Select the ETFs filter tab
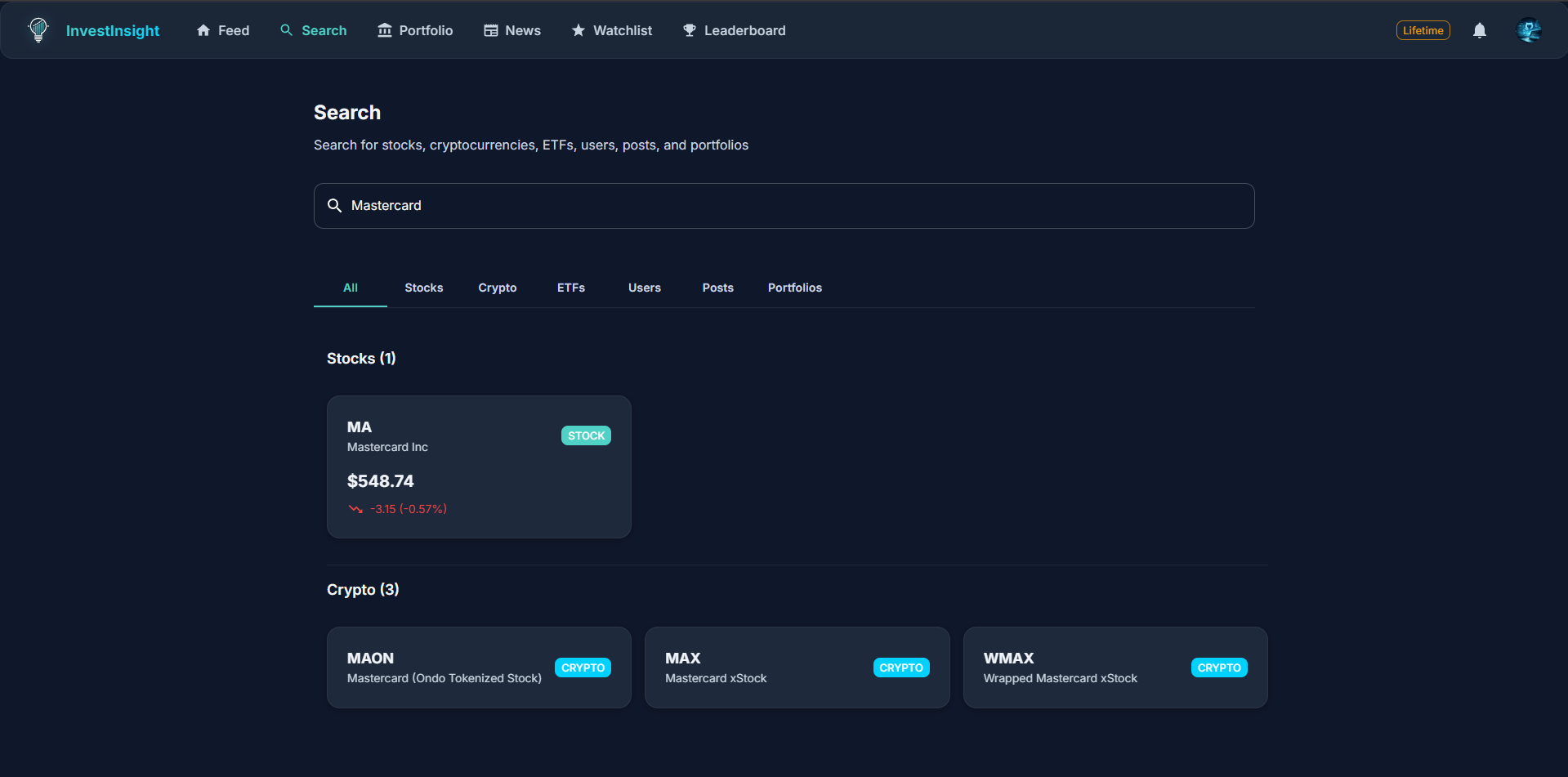 [x=570, y=288]
